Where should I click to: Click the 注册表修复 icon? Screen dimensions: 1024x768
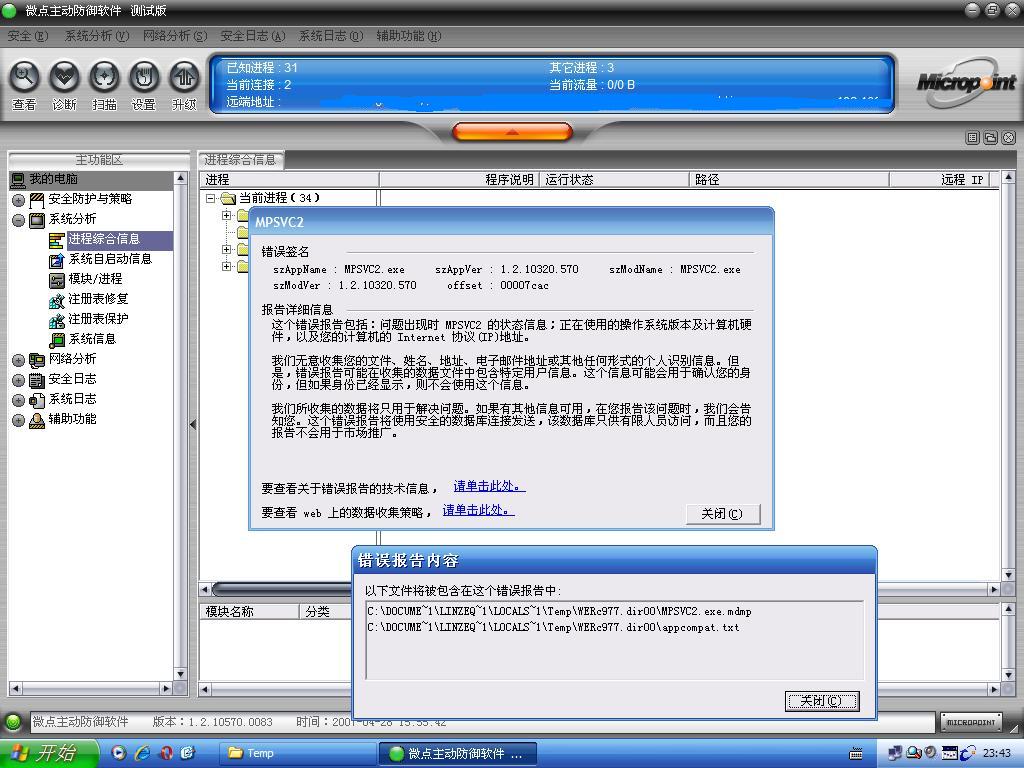point(57,300)
